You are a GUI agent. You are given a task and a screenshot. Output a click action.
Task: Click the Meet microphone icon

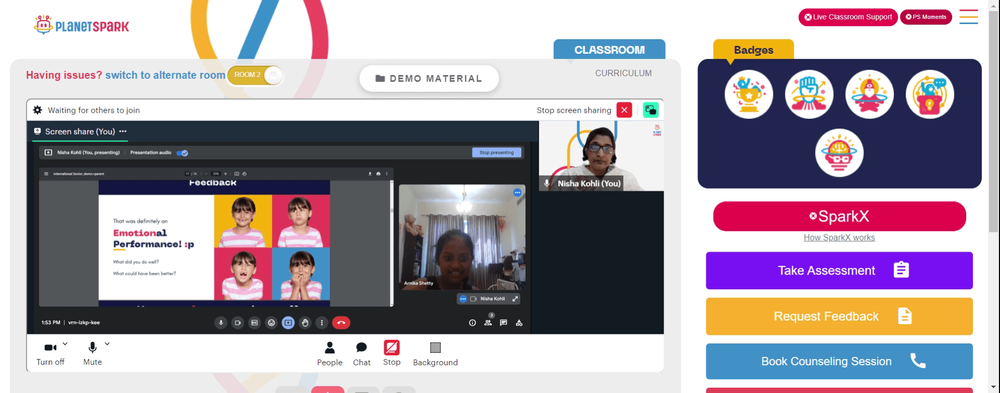tap(221, 323)
